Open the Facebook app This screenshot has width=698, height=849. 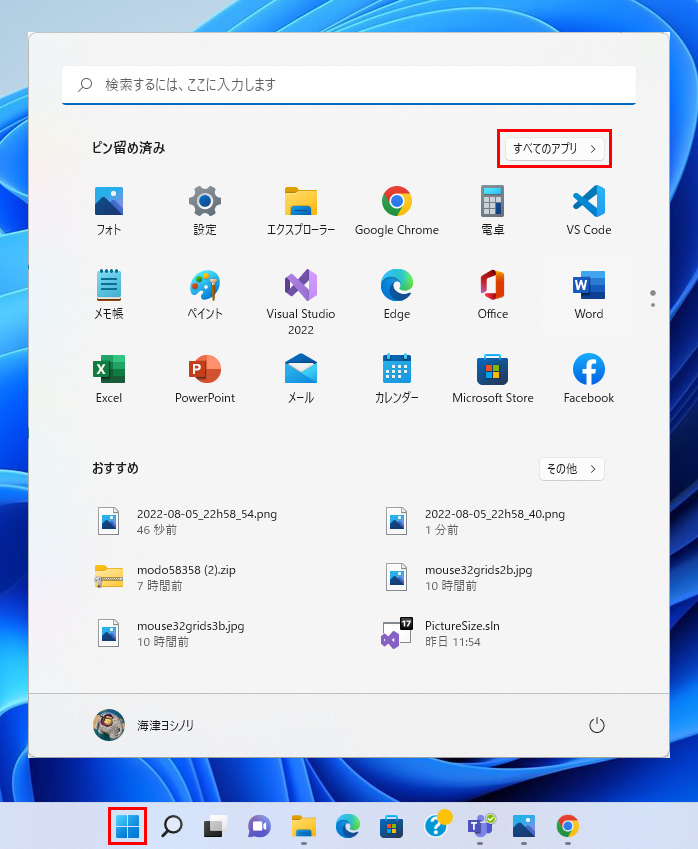[589, 378]
